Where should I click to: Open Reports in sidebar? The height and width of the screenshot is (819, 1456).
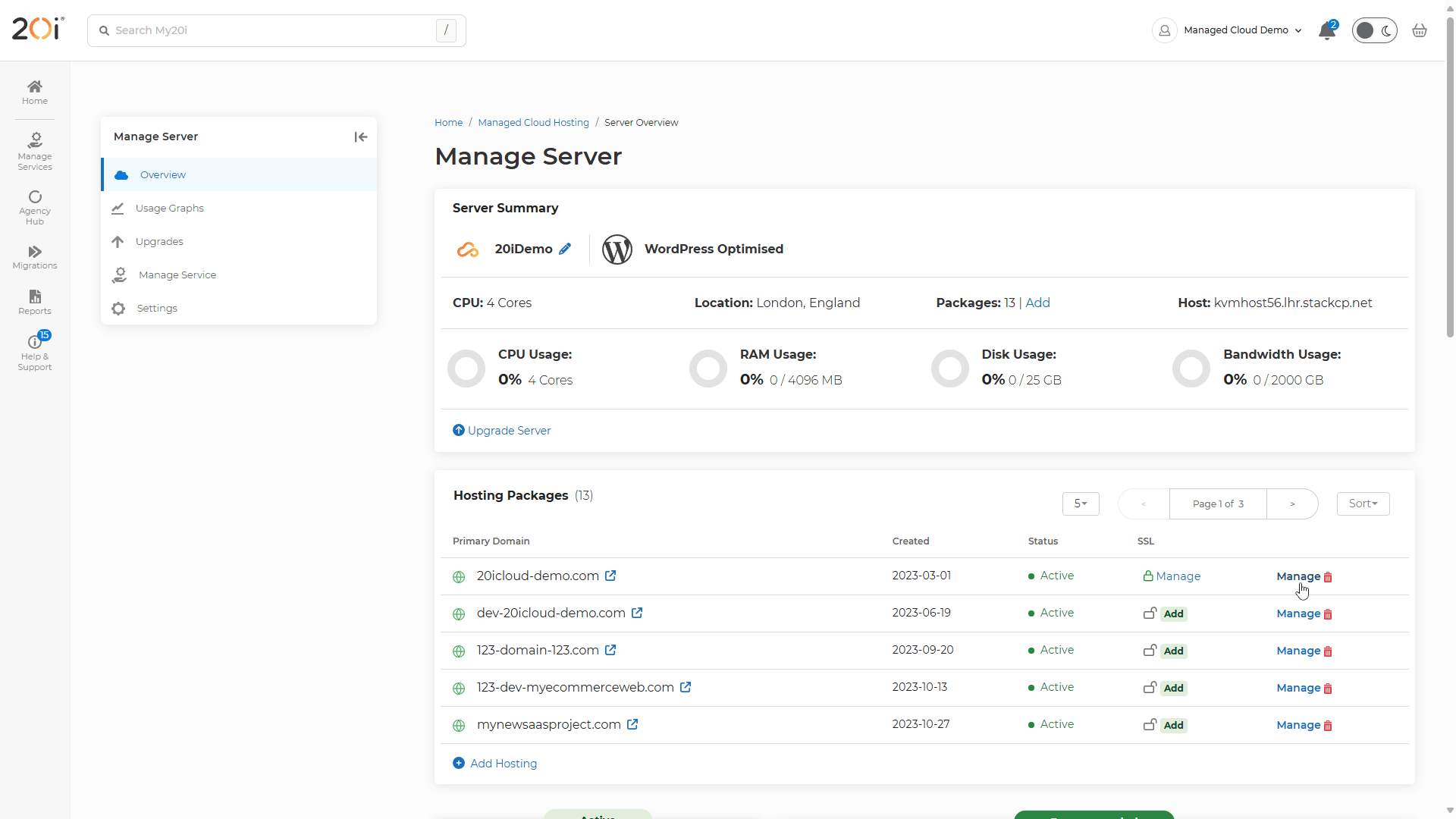tap(35, 302)
